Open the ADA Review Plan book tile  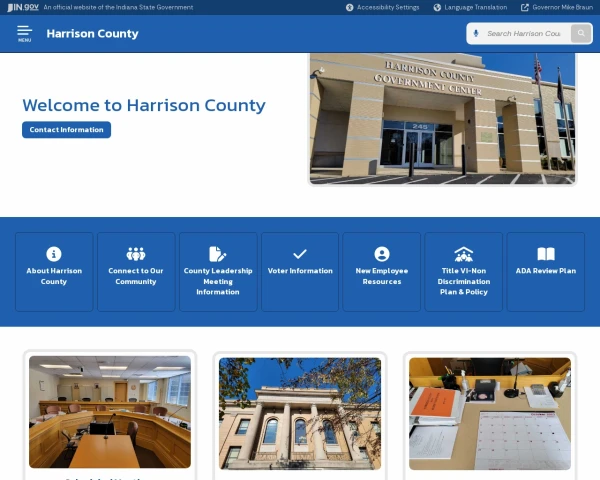(x=546, y=272)
